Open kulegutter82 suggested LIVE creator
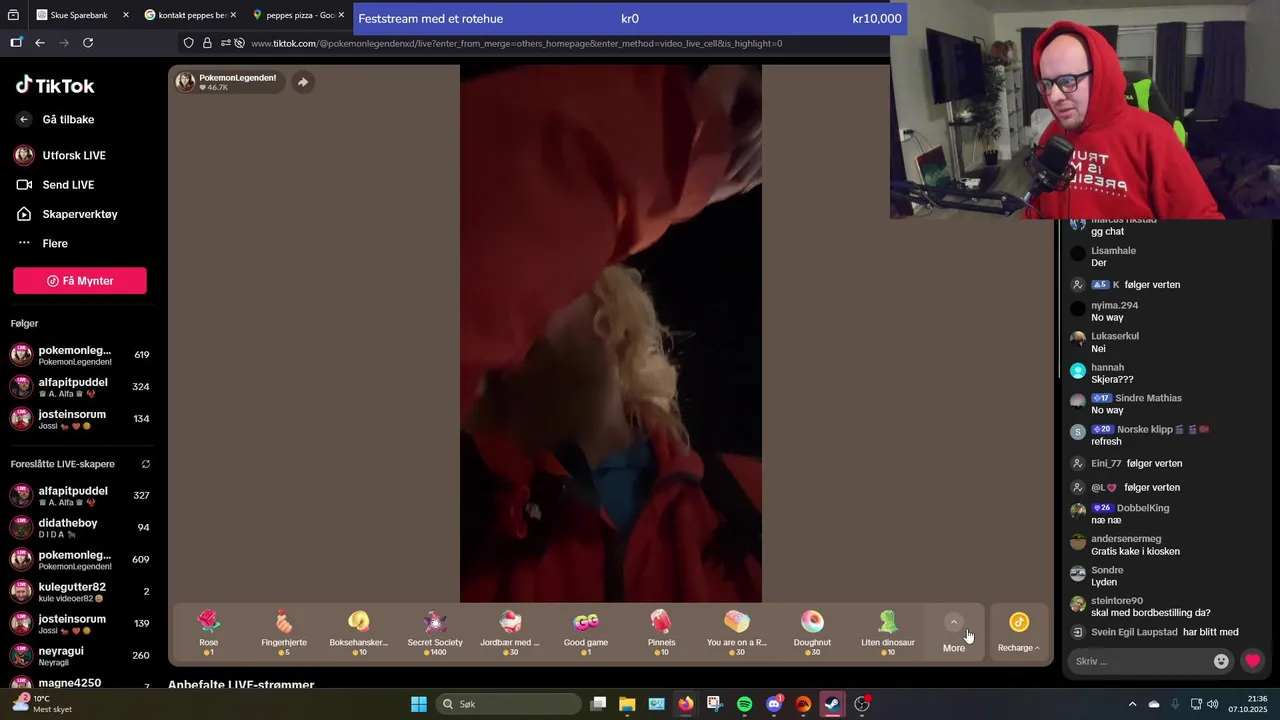1280x720 pixels. pyautogui.click(x=80, y=591)
